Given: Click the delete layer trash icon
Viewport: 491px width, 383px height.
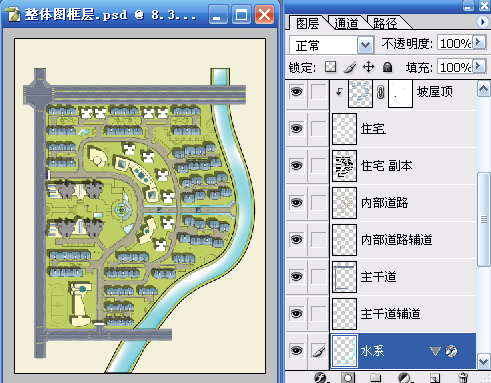Looking at the screenshot, I should pos(463,378).
